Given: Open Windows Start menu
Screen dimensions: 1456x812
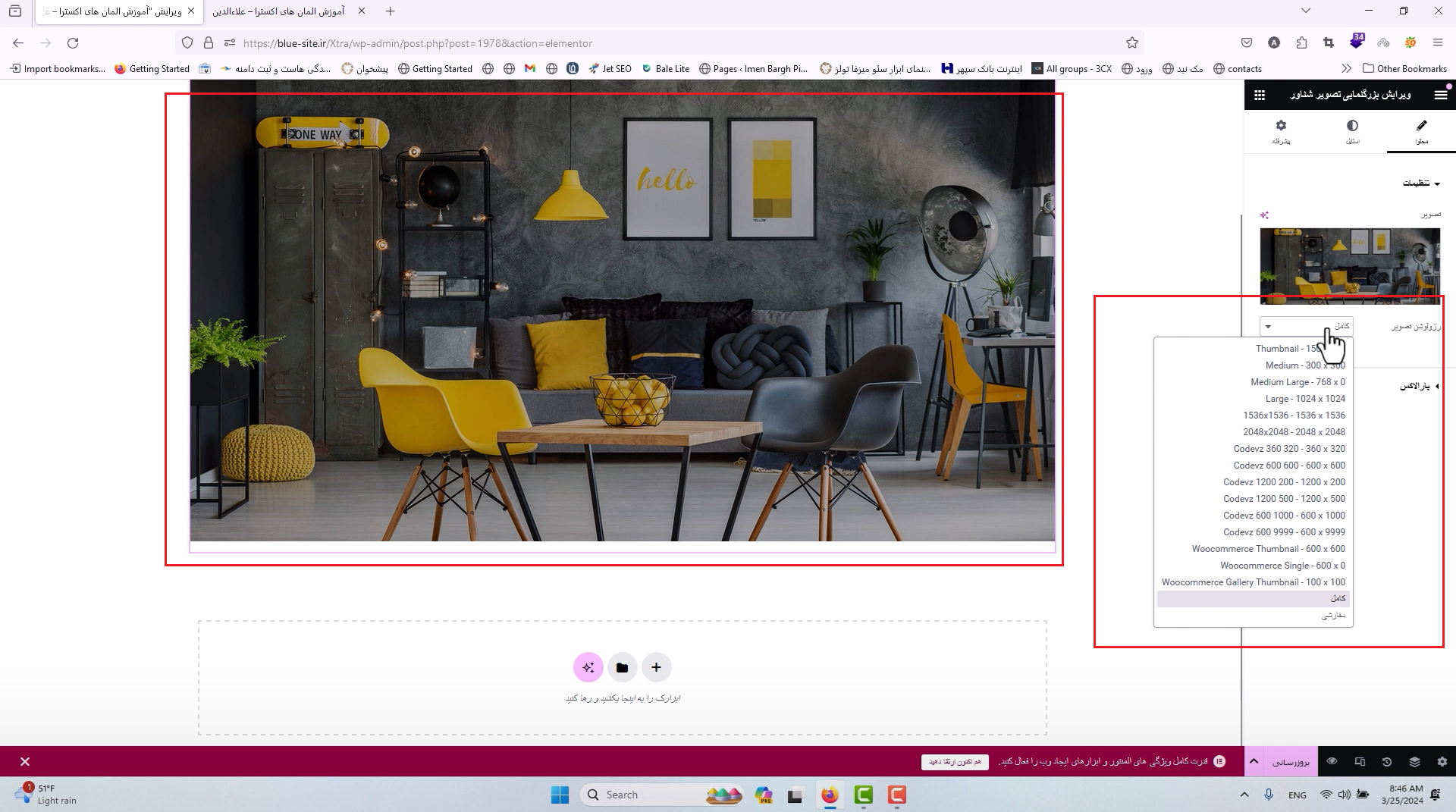Looking at the screenshot, I should (x=560, y=795).
